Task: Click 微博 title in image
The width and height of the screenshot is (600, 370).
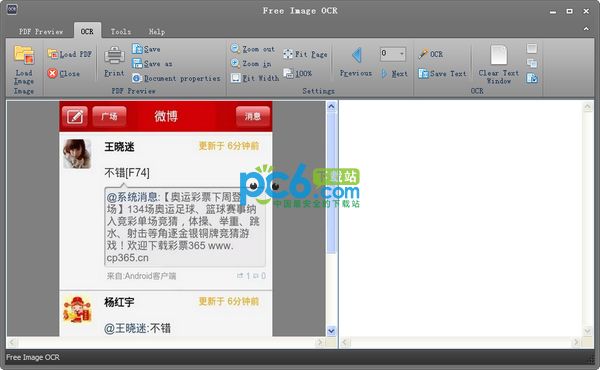Action: click(166, 116)
